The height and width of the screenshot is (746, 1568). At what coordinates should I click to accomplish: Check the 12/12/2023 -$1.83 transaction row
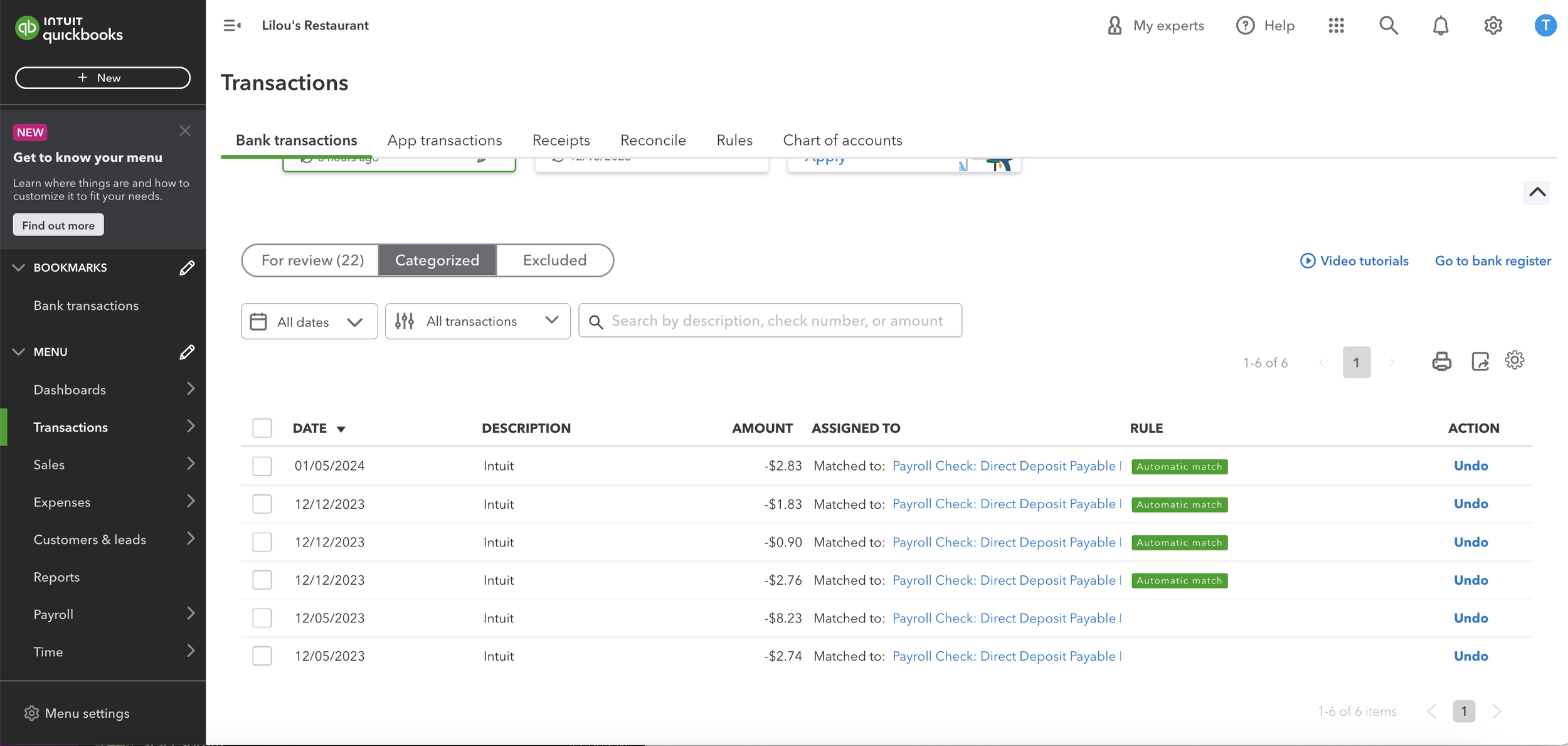(262, 504)
